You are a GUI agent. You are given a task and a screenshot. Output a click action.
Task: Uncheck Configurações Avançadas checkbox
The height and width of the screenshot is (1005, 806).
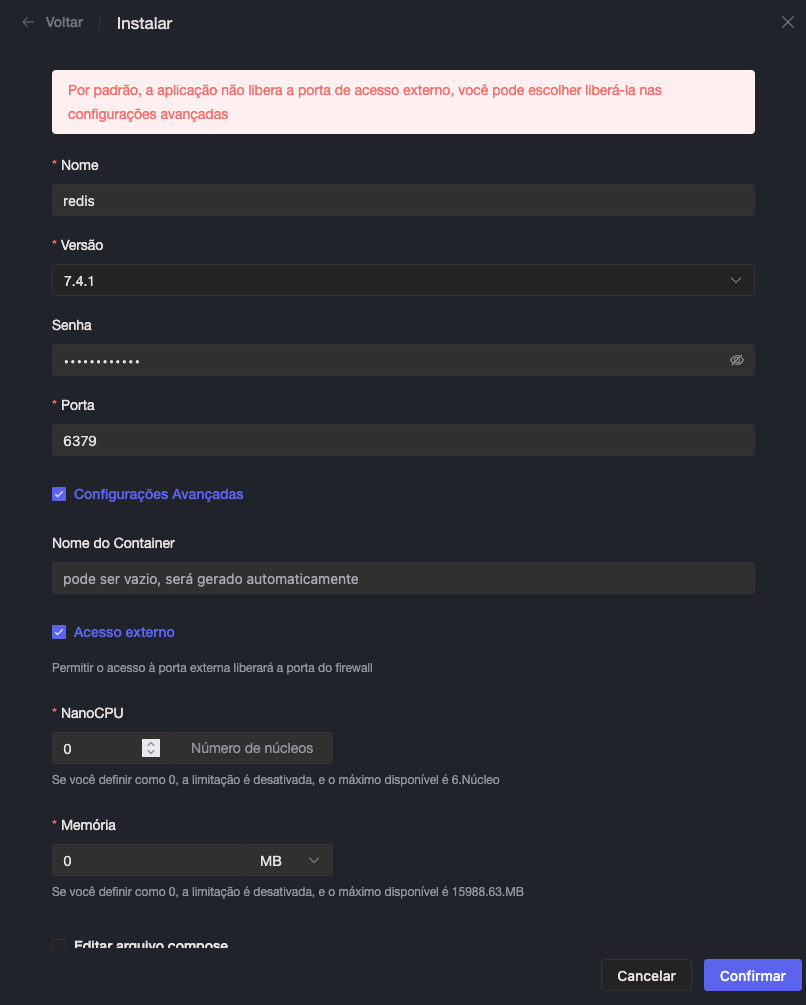(x=59, y=494)
